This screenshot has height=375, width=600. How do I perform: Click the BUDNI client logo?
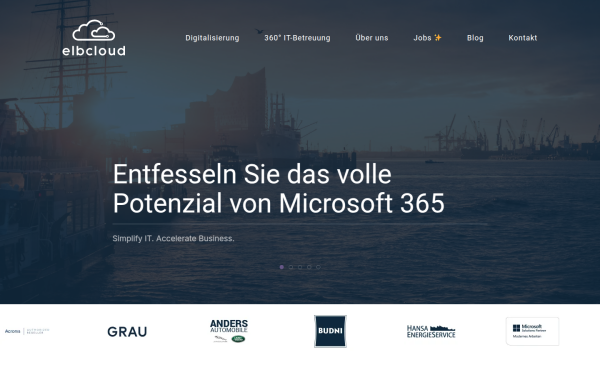pyautogui.click(x=330, y=331)
